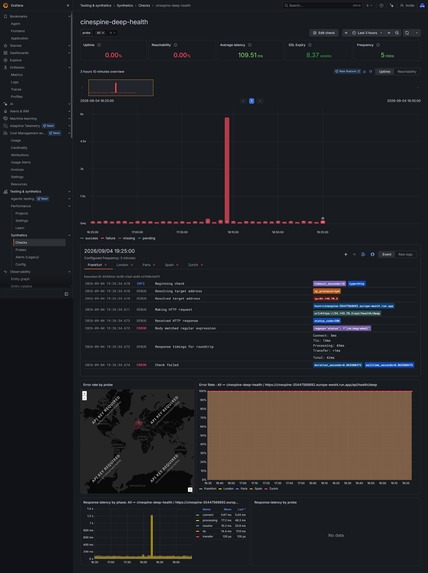Go to Explore
This screenshot has width=428, height=573.
click(16, 60)
